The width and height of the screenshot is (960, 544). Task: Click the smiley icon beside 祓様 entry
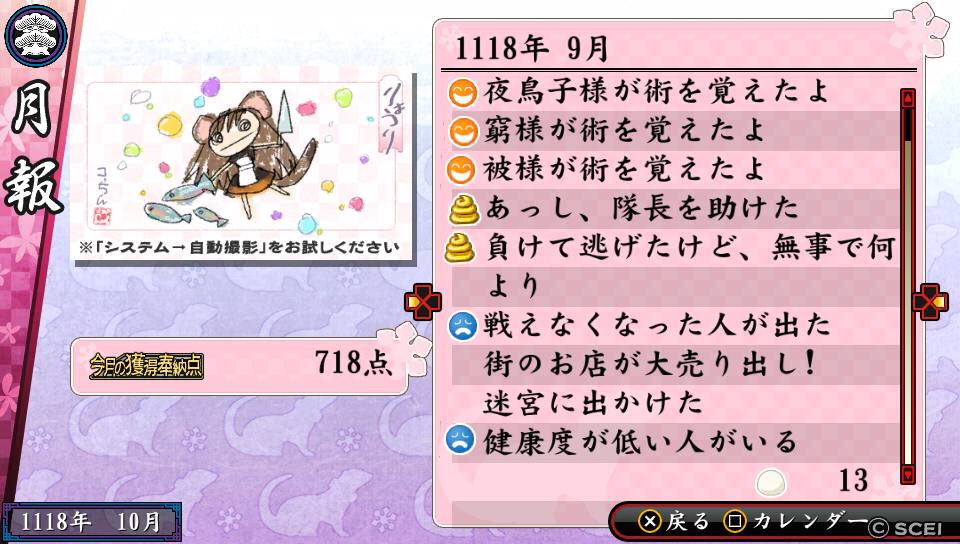coord(462,170)
